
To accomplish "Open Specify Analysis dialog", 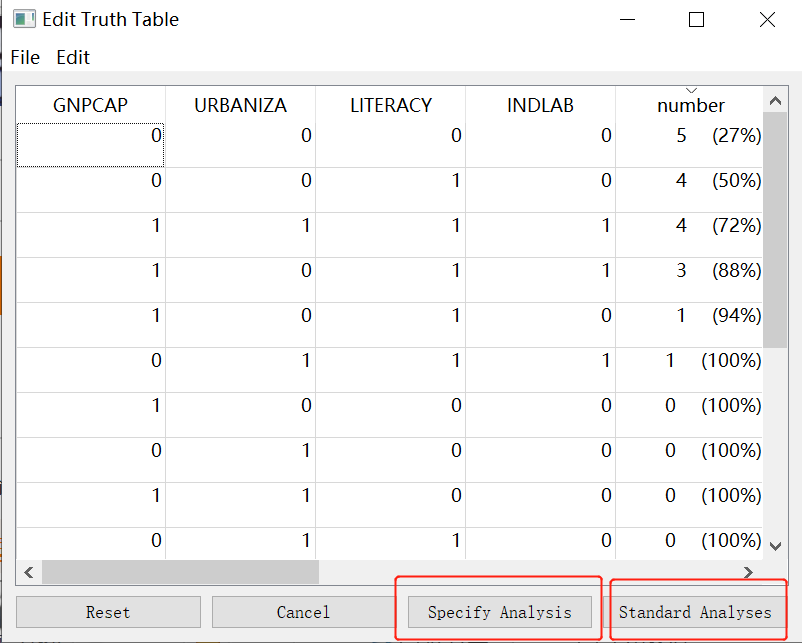I will (x=499, y=612).
